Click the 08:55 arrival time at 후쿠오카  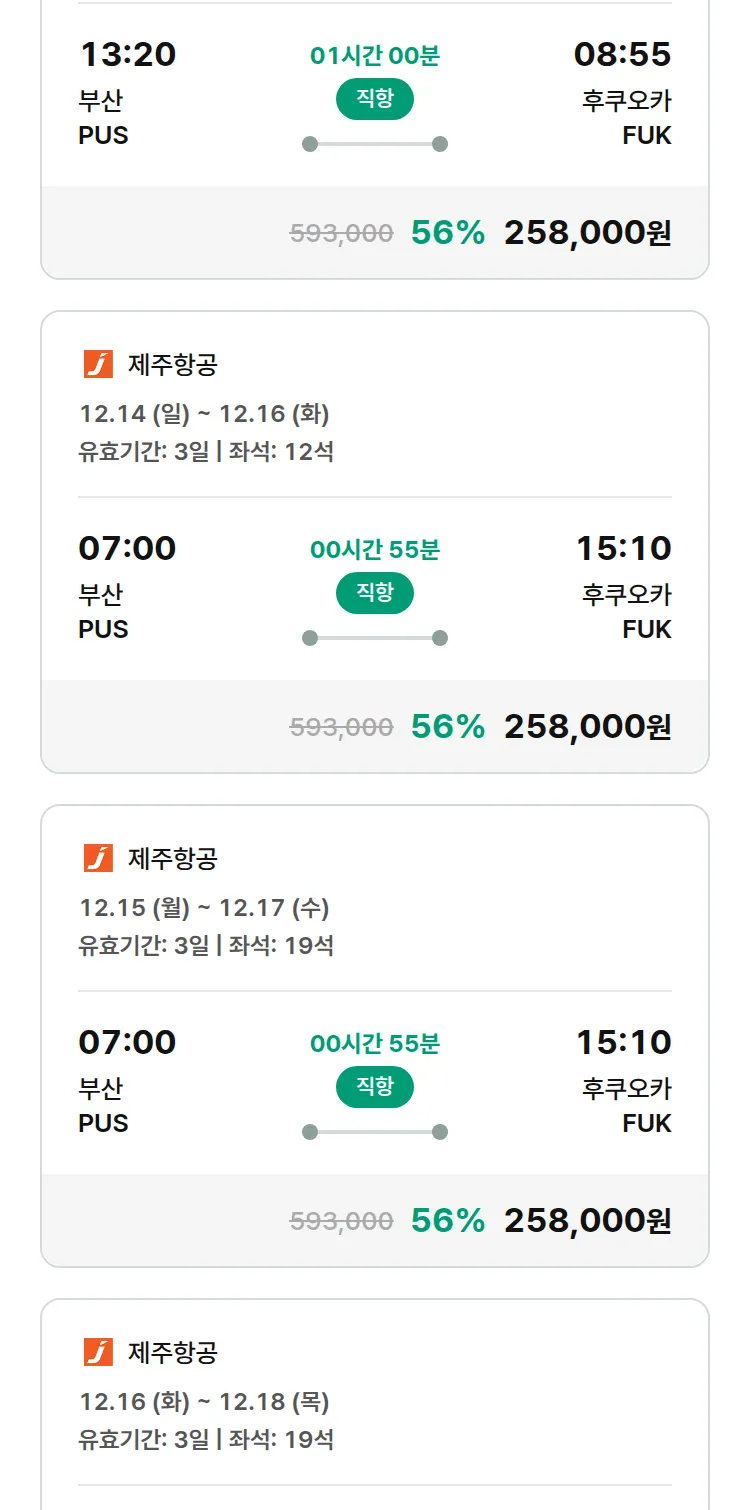pos(622,55)
